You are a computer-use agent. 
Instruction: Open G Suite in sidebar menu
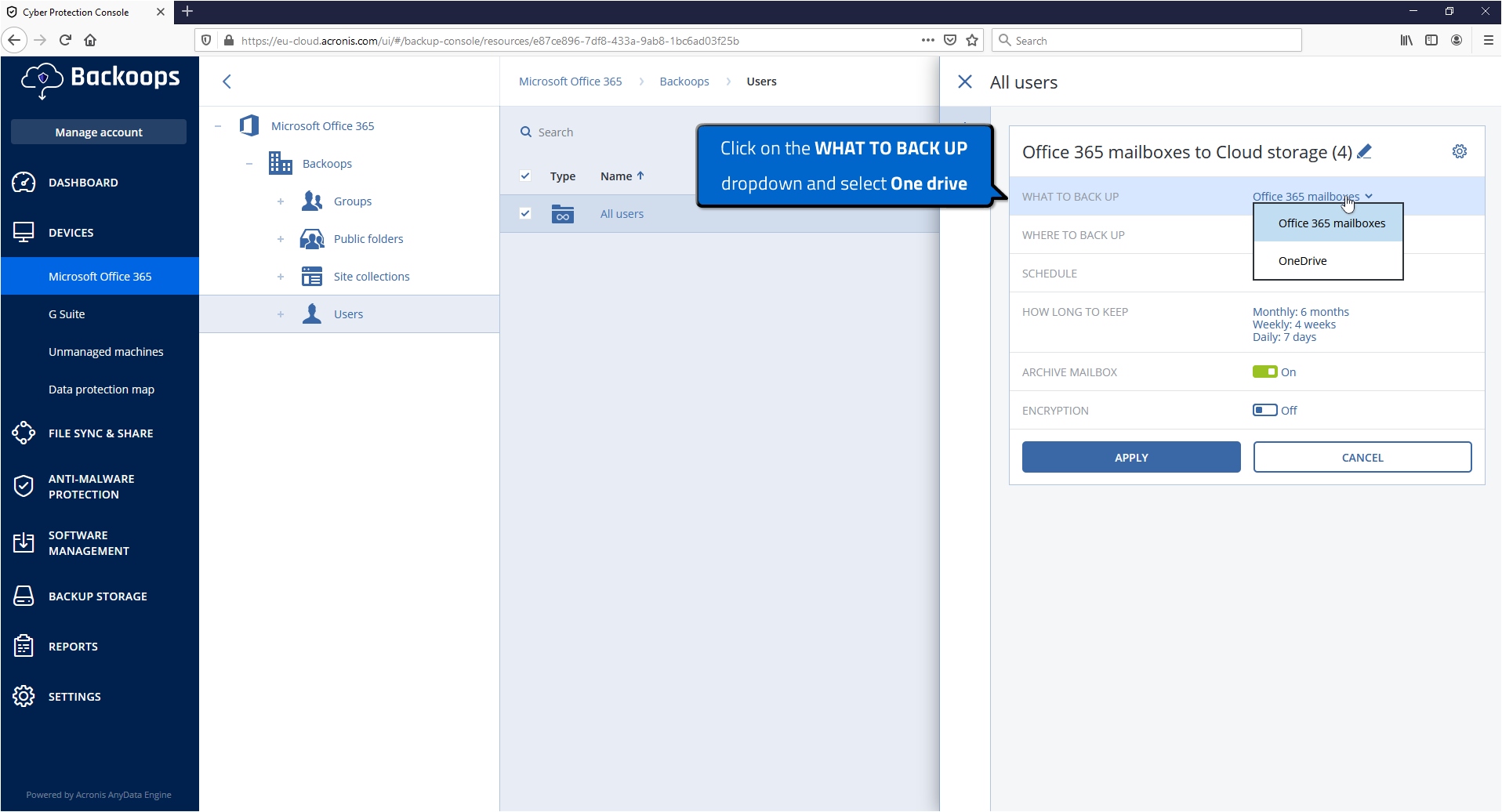(67, 314)
